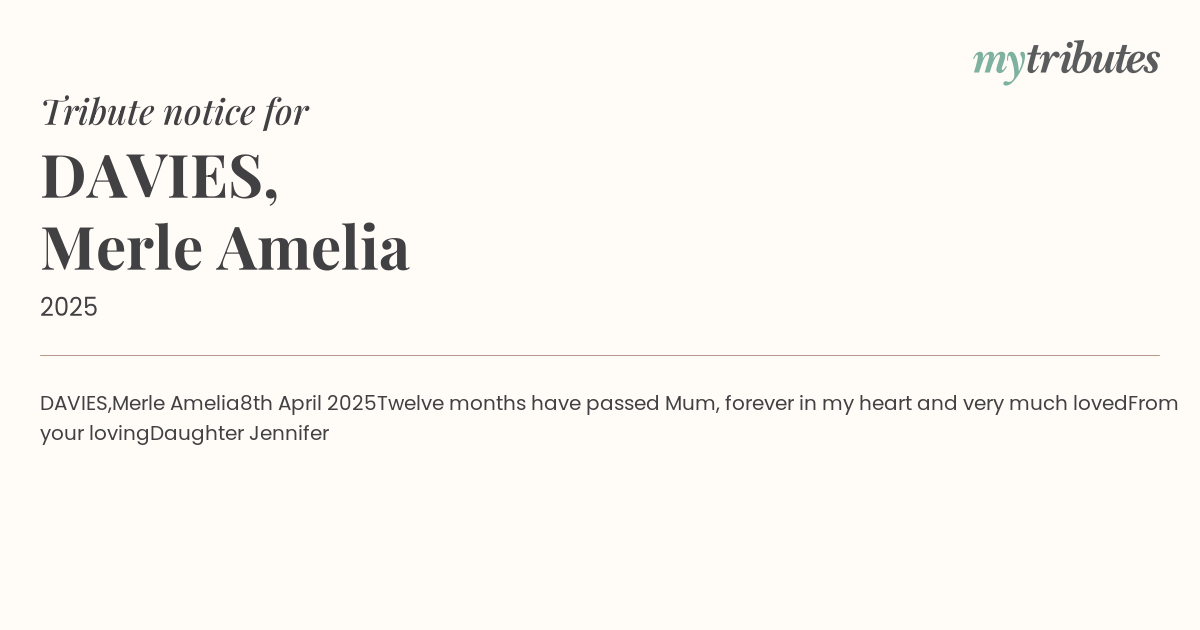The image size is (1200, 630).
Task: Click "Merle" in the large name heading
Action: (x=121, y=247)
